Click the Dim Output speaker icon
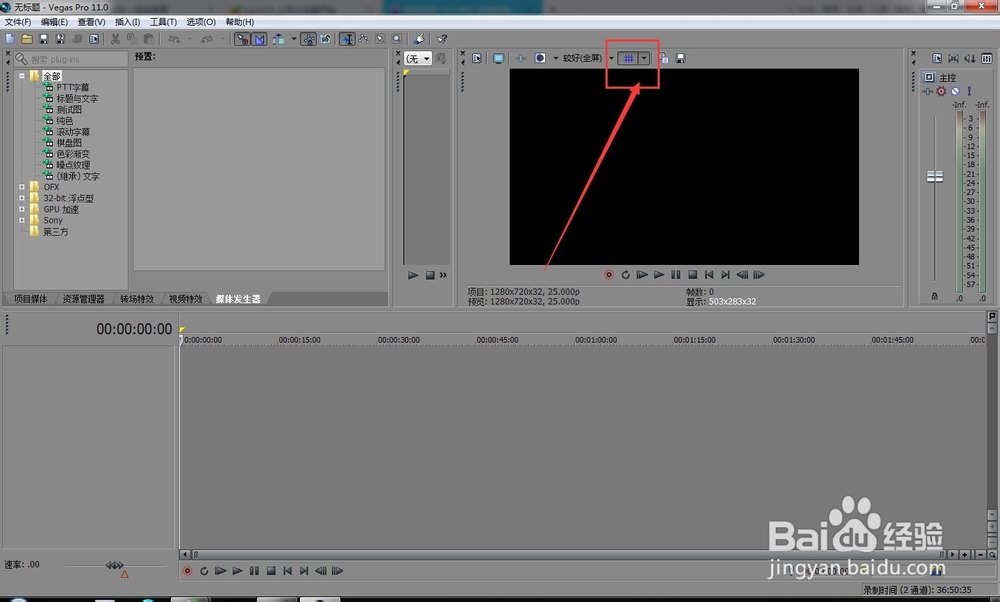 coord(970,58)
